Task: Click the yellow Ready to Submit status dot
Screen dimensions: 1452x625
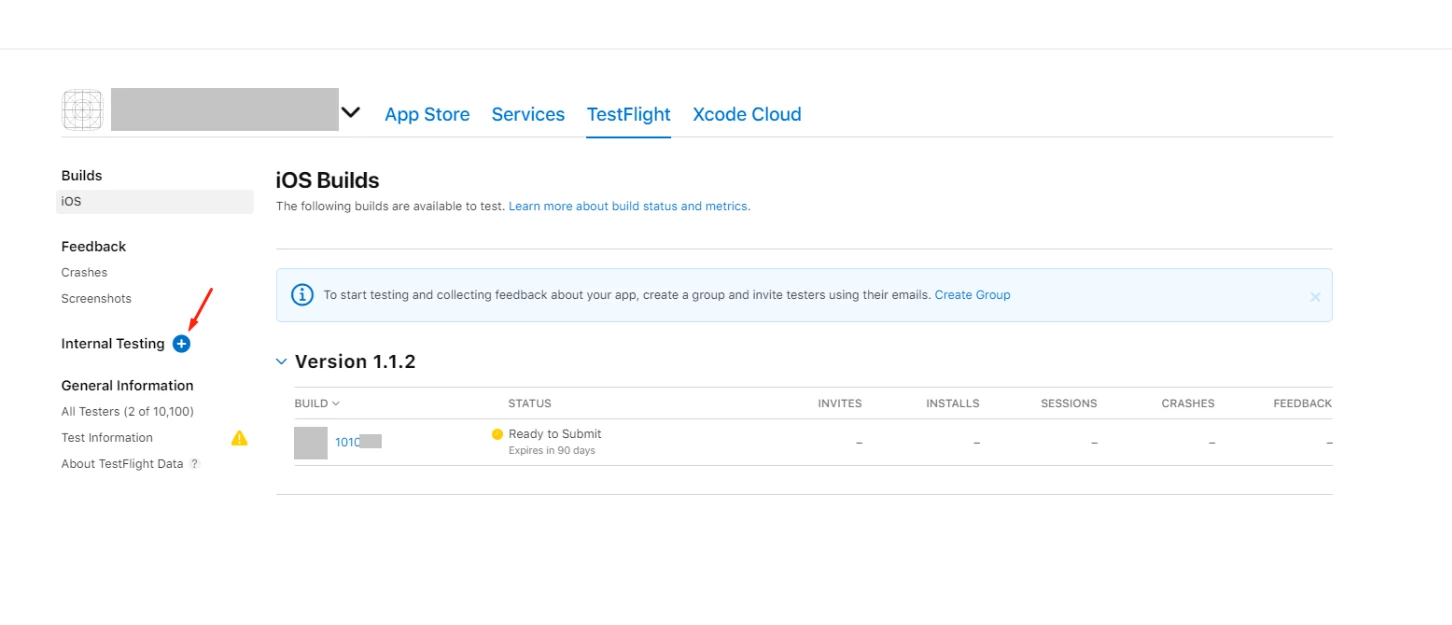Action: [497, 434]
